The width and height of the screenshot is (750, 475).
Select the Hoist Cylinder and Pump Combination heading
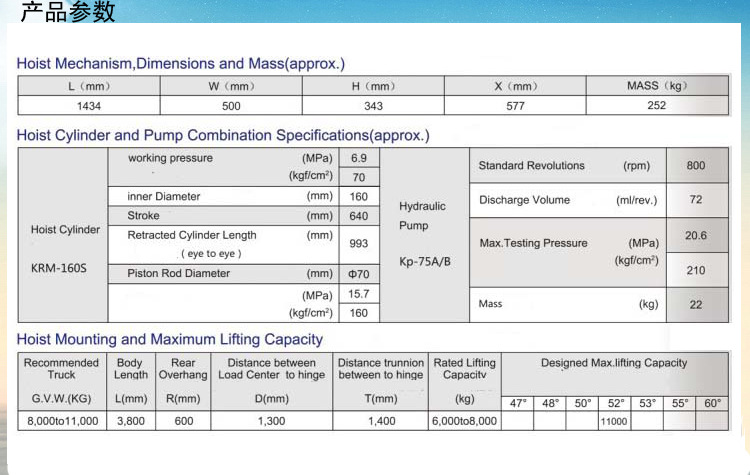click(222, 135)
